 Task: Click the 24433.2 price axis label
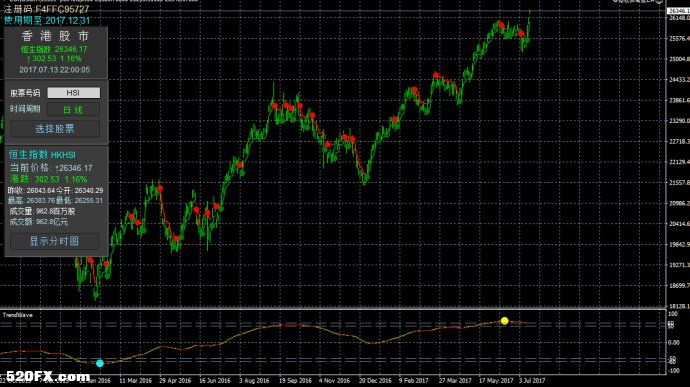pyautogui.click(x=679, y=80)
